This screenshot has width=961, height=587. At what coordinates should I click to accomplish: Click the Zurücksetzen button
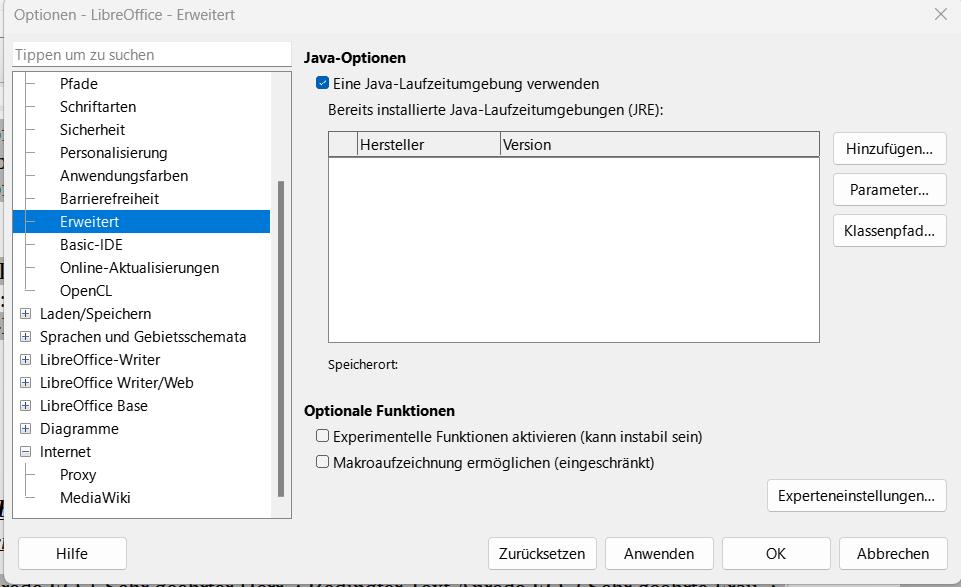542,554
